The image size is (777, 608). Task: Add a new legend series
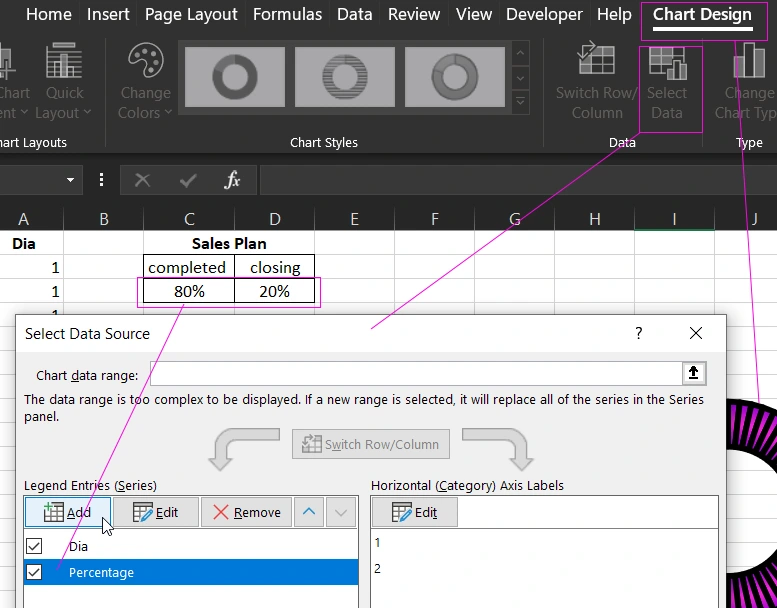[68, 512]
